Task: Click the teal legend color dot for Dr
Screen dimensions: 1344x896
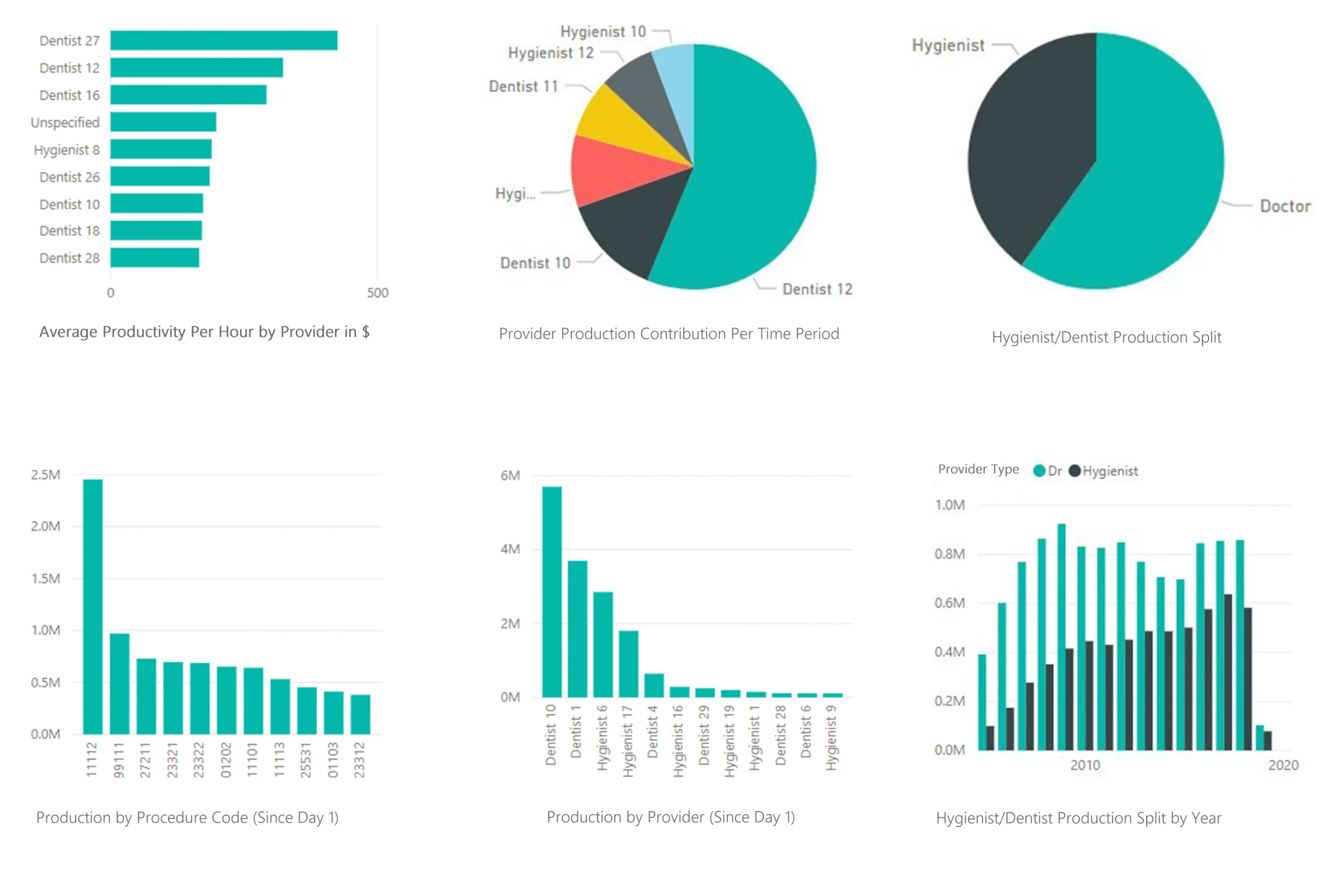Action: (1039, 471)
